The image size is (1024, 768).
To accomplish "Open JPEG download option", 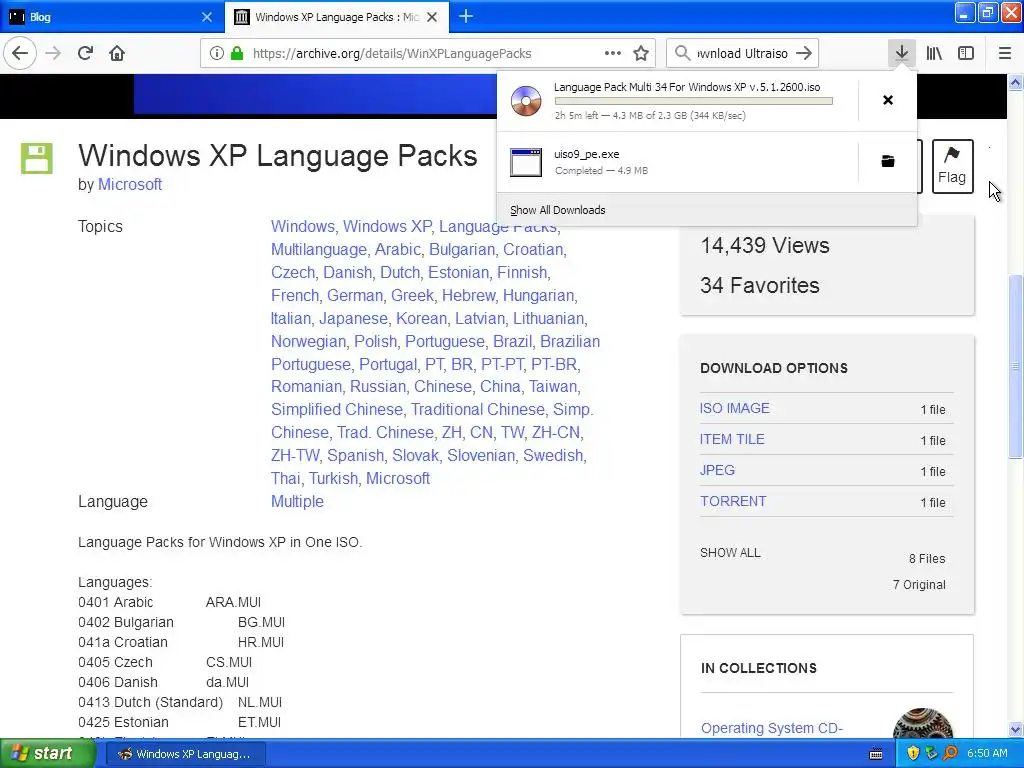I will click(x=717, y=470).
